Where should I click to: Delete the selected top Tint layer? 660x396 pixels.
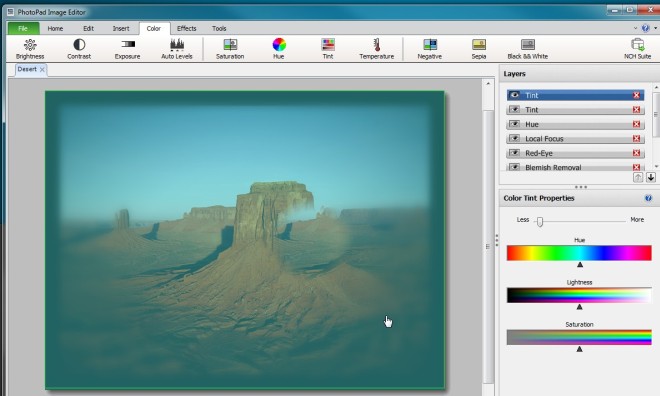[x=636, y=95]
